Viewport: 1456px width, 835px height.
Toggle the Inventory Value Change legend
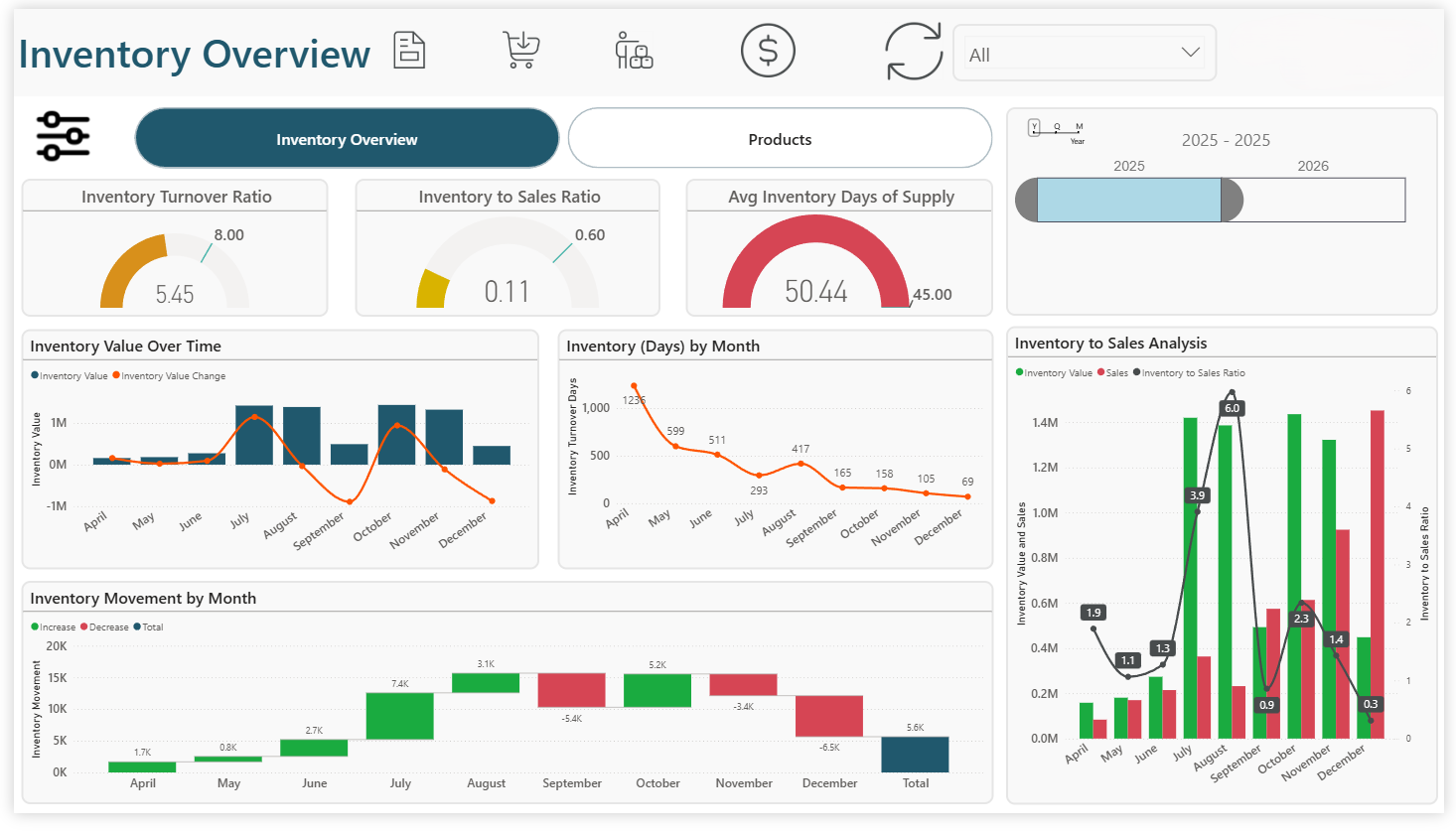coord(171,375)
